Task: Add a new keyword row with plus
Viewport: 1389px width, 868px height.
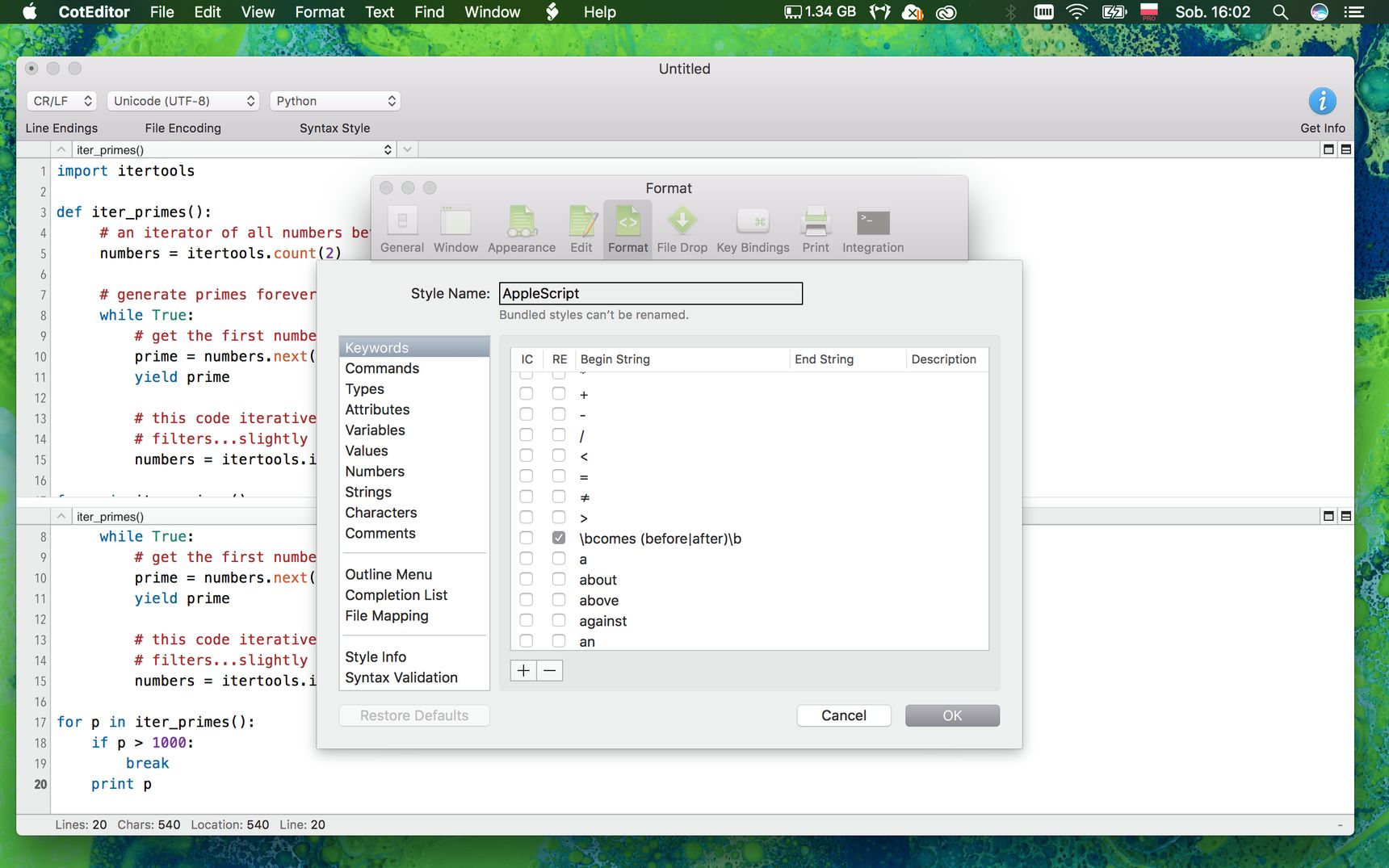Action: tap(523, 670)
